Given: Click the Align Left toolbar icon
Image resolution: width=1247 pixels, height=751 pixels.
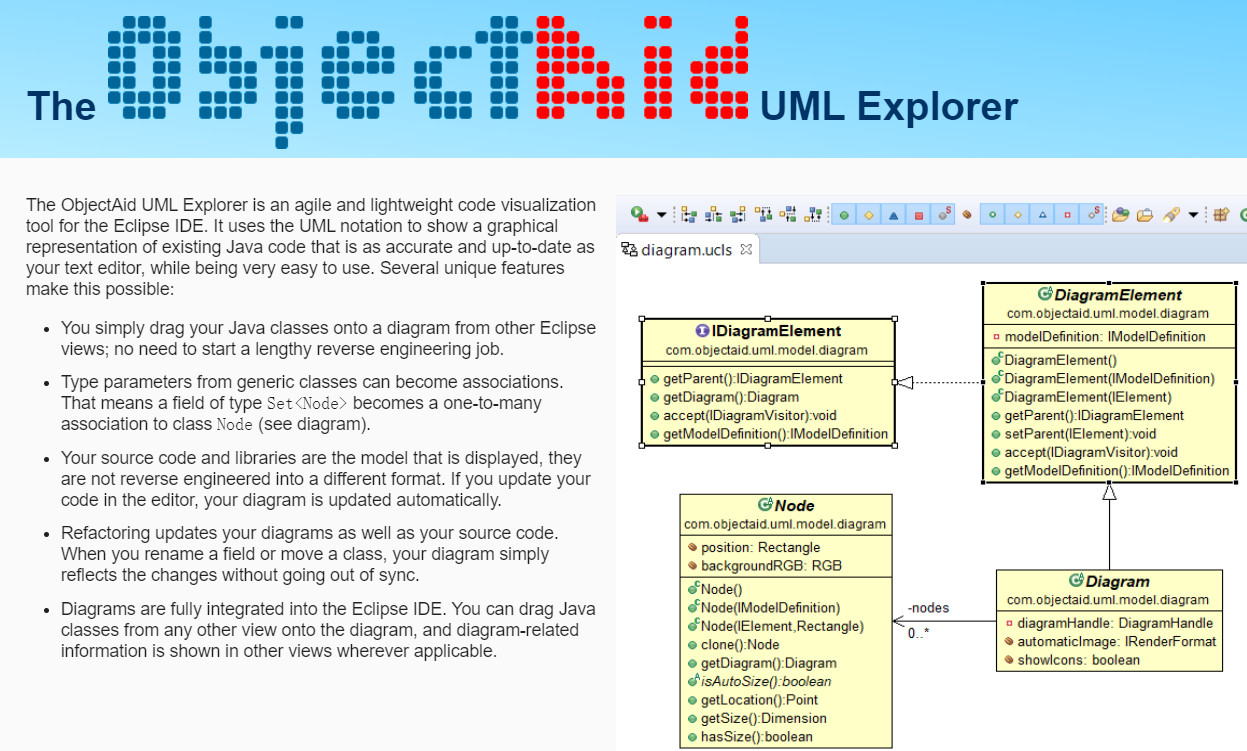Looking at the screenshot, I should click(688, 215).
